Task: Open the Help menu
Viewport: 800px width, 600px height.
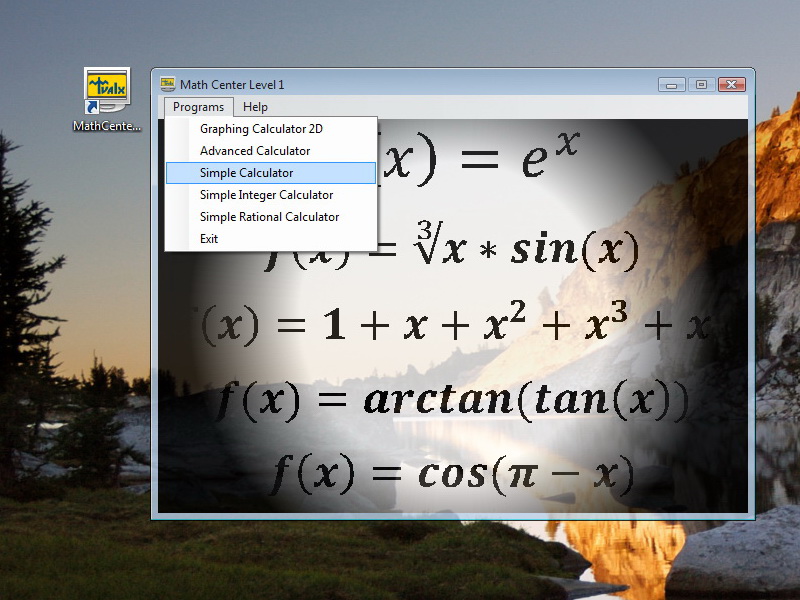Action: click(255, 107)
